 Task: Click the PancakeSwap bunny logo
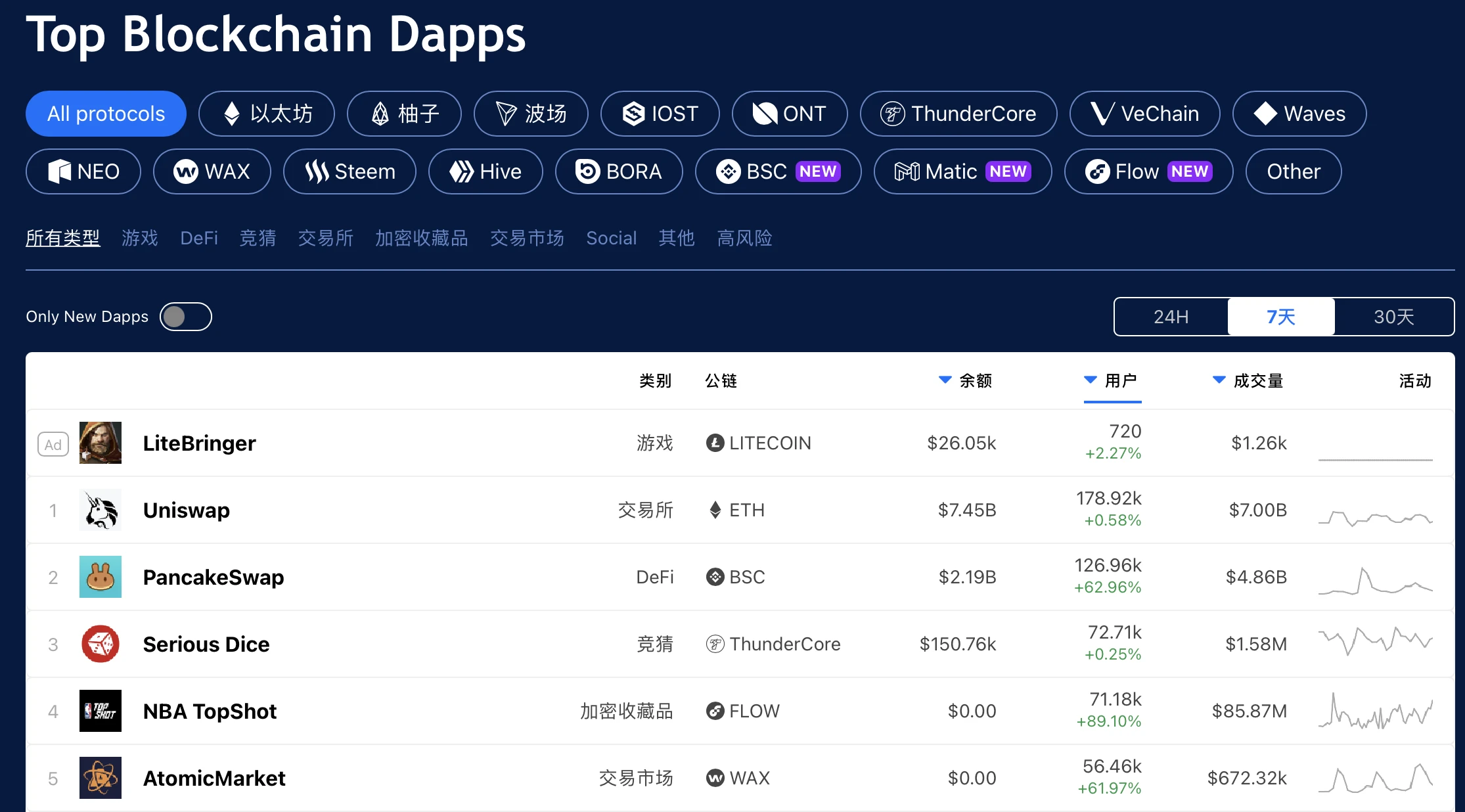pos(101,577)
